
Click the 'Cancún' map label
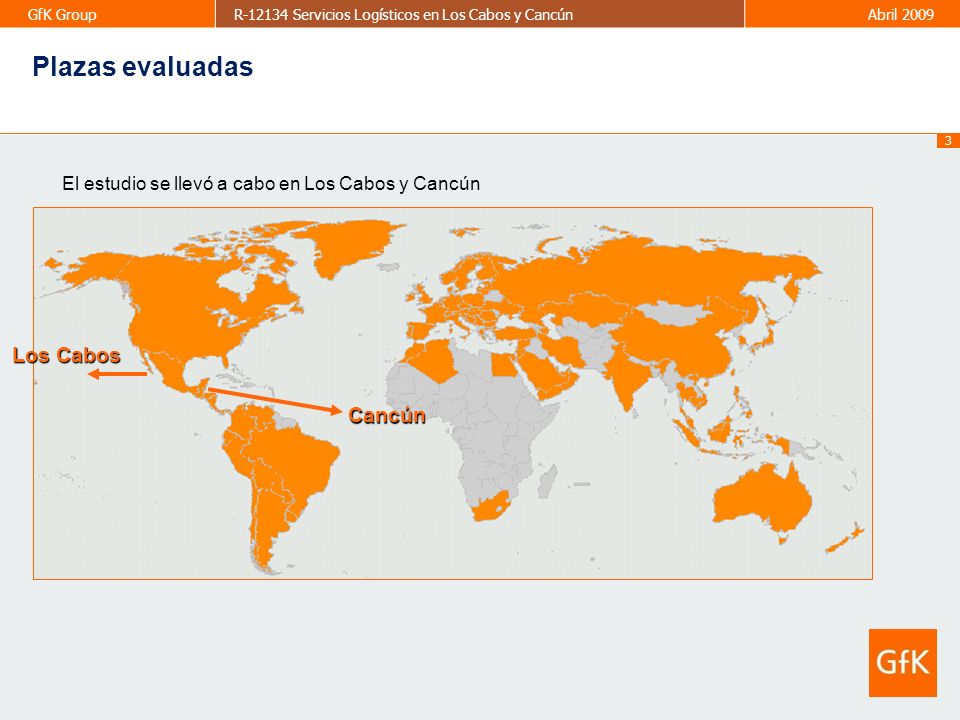pos(387,416)
